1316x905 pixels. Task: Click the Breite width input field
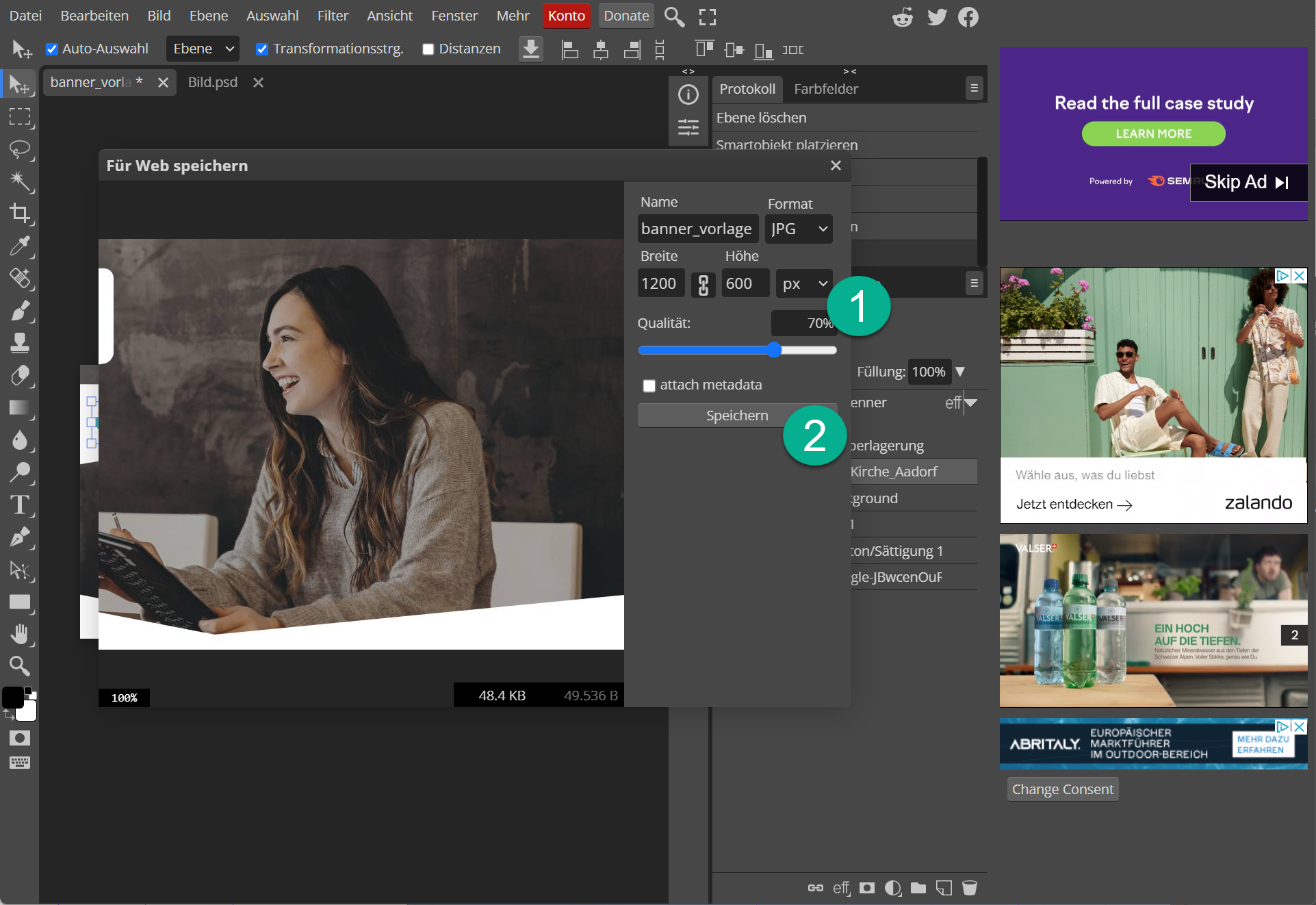coord(660,283)
